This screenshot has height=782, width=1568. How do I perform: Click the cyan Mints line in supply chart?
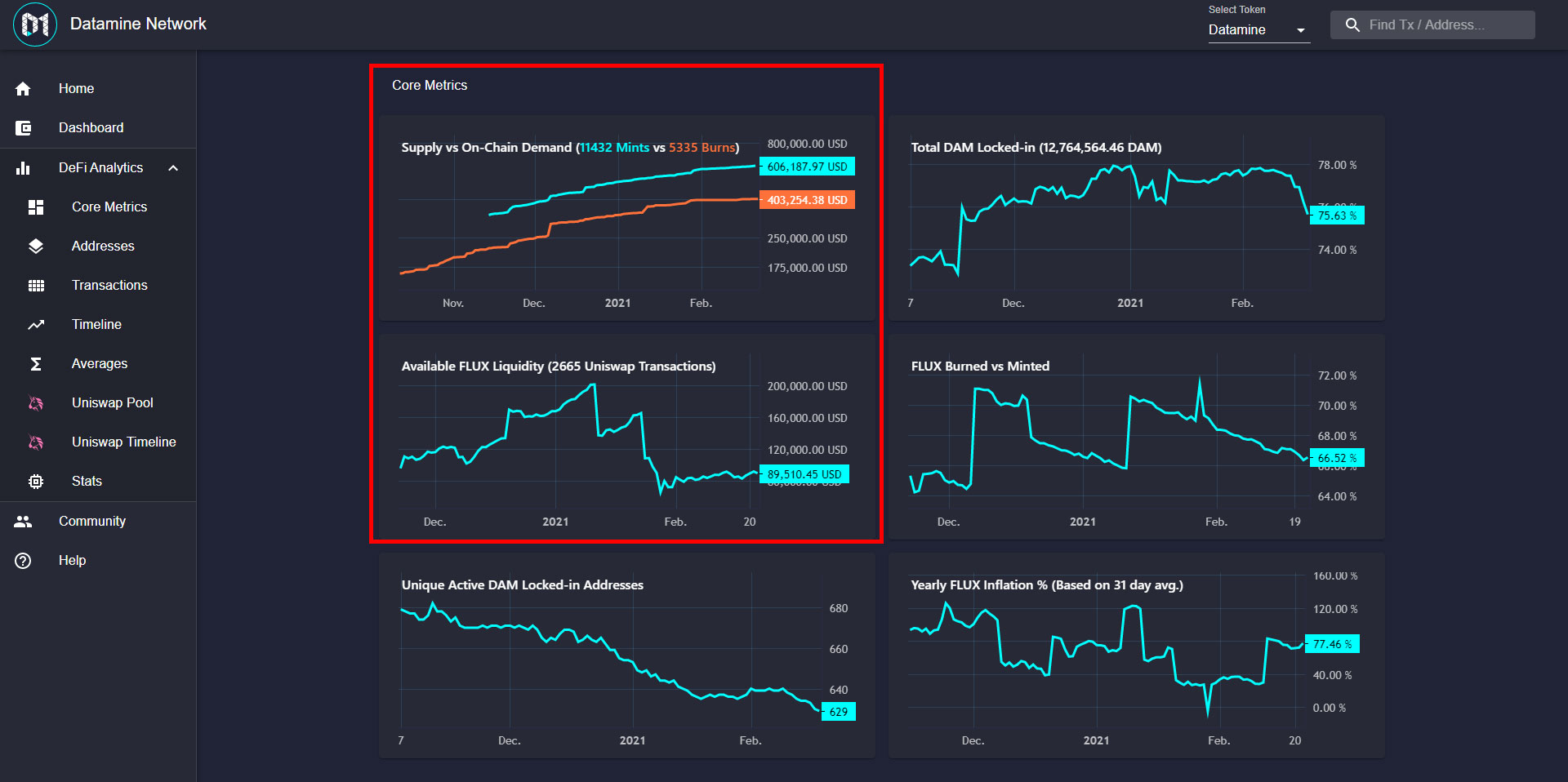(x=621, y=180)
